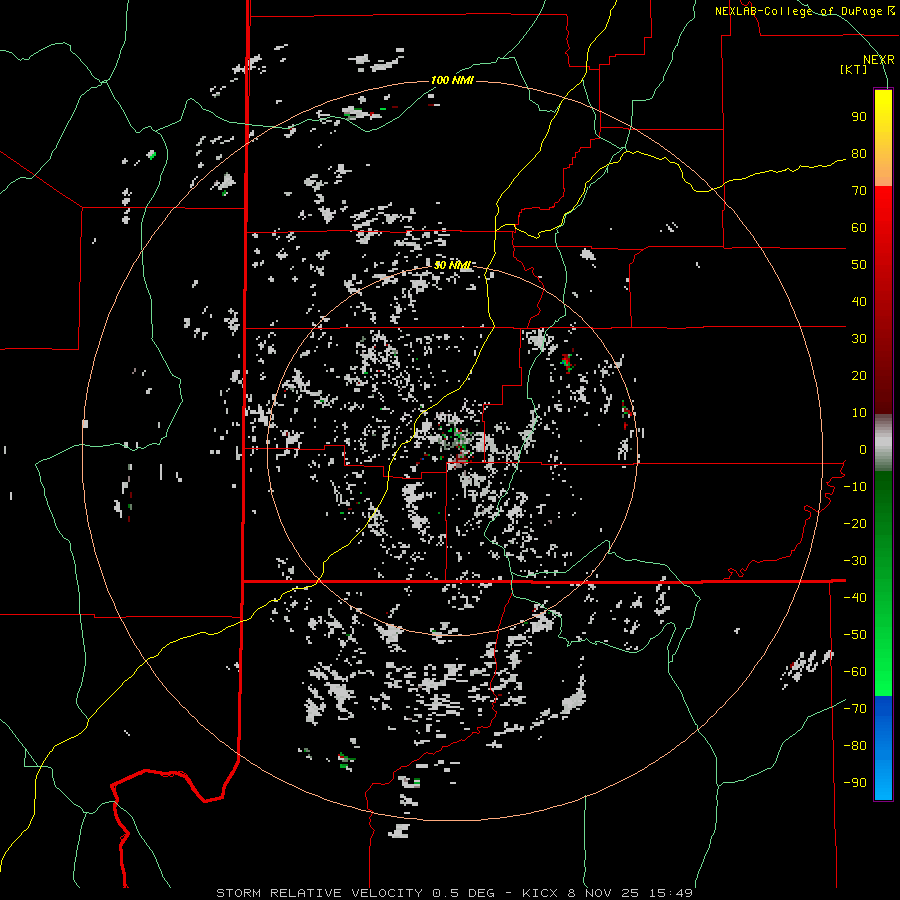Click the 10 value on velocity scale
Screen dimensions: 900x900
tap(859, 413)
